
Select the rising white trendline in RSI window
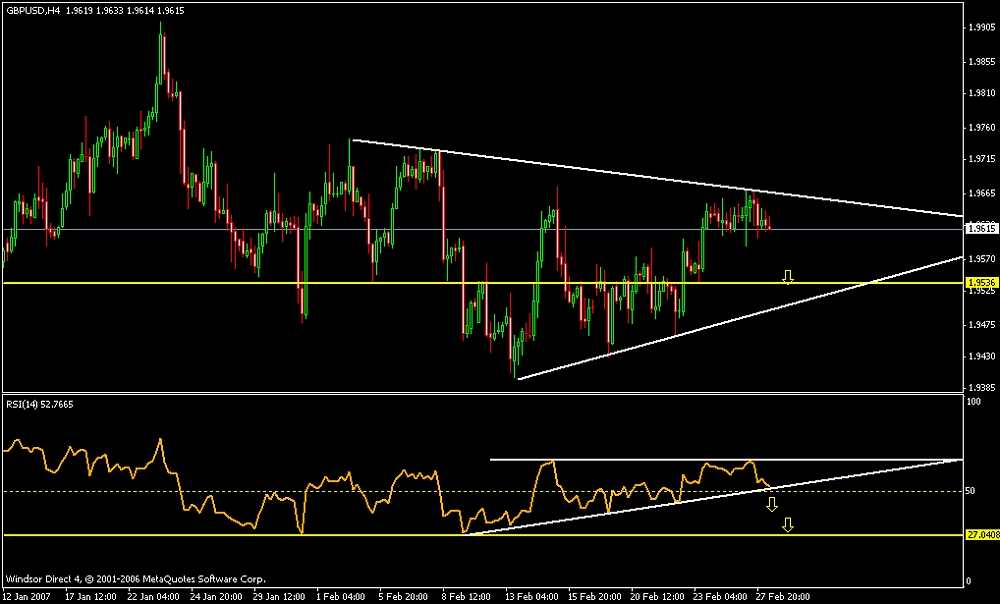point(712,497)
